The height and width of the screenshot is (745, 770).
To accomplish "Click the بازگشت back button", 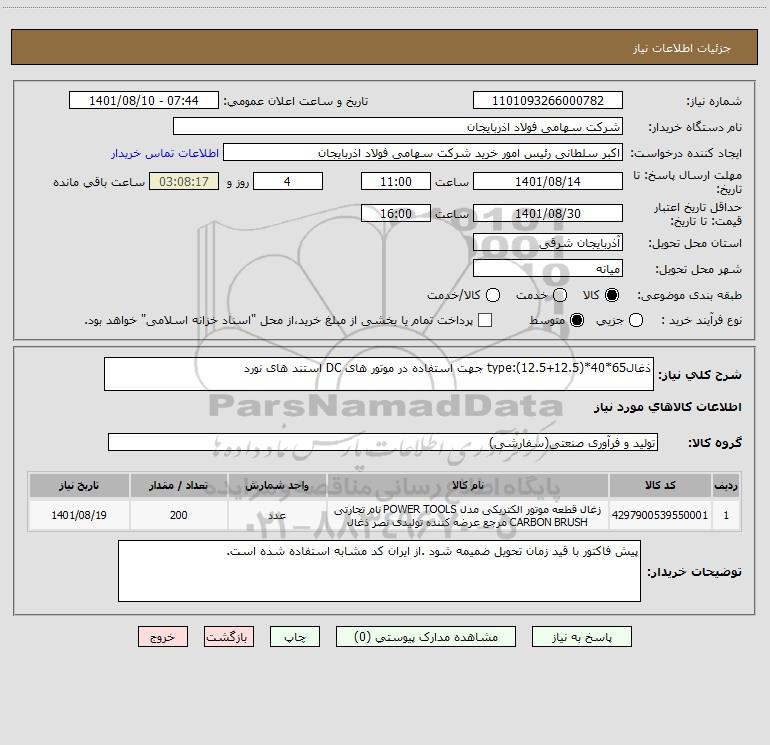I will (x=229, y=637).
